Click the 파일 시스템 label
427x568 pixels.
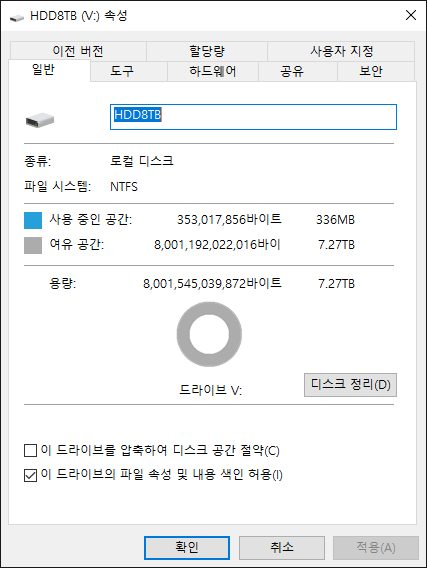click(x=58, y=187)
